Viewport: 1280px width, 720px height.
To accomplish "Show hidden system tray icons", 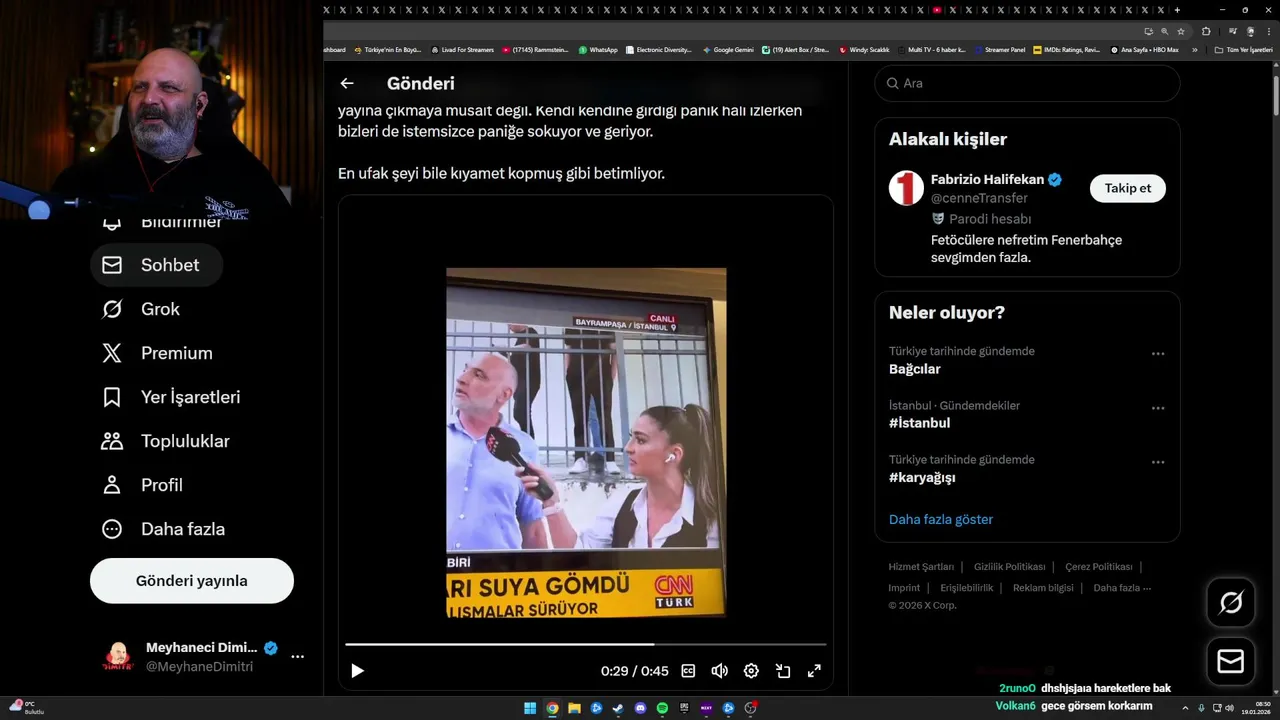I will pos(1185,708).
